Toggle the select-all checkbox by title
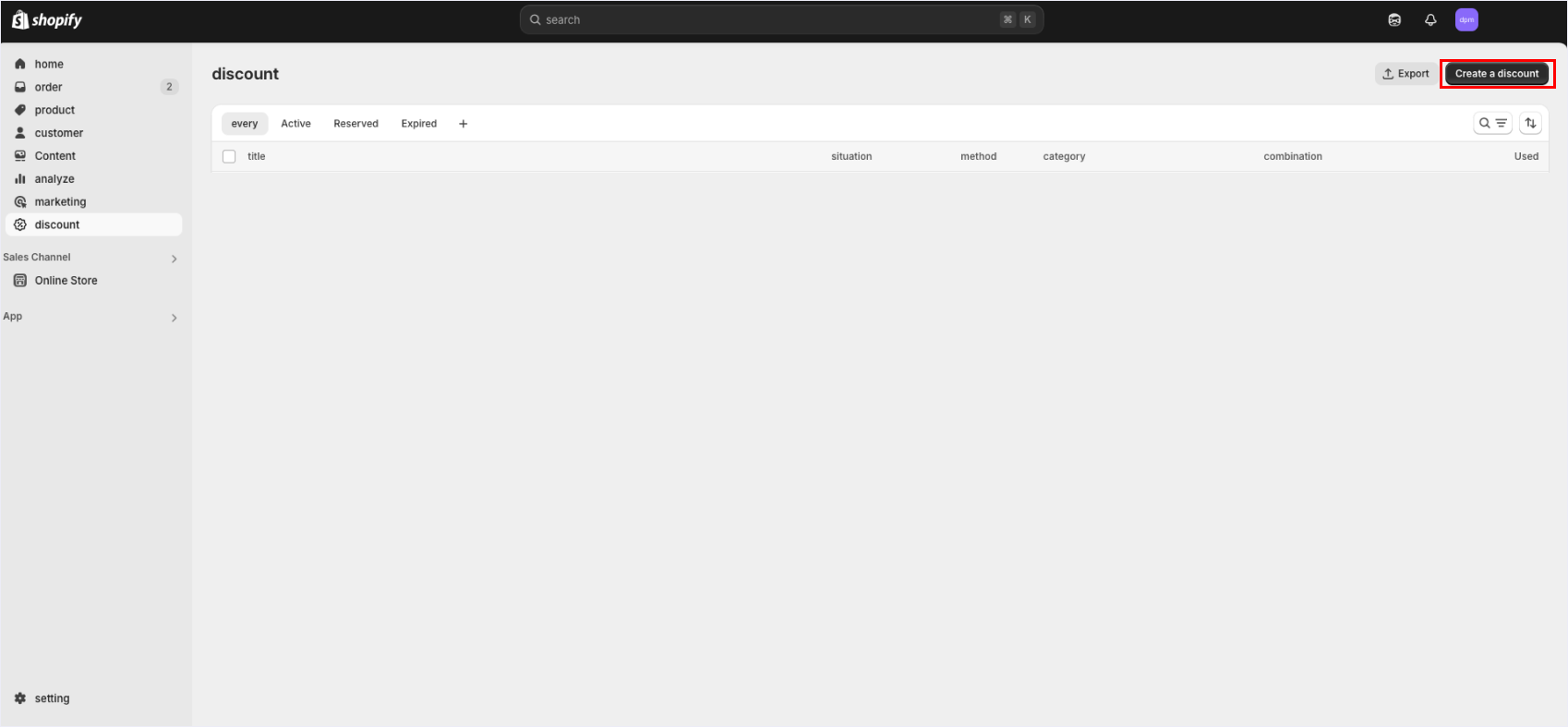The width and height of the screenshot is (1568, 727). pyautogui.click(x=229, y=156)
